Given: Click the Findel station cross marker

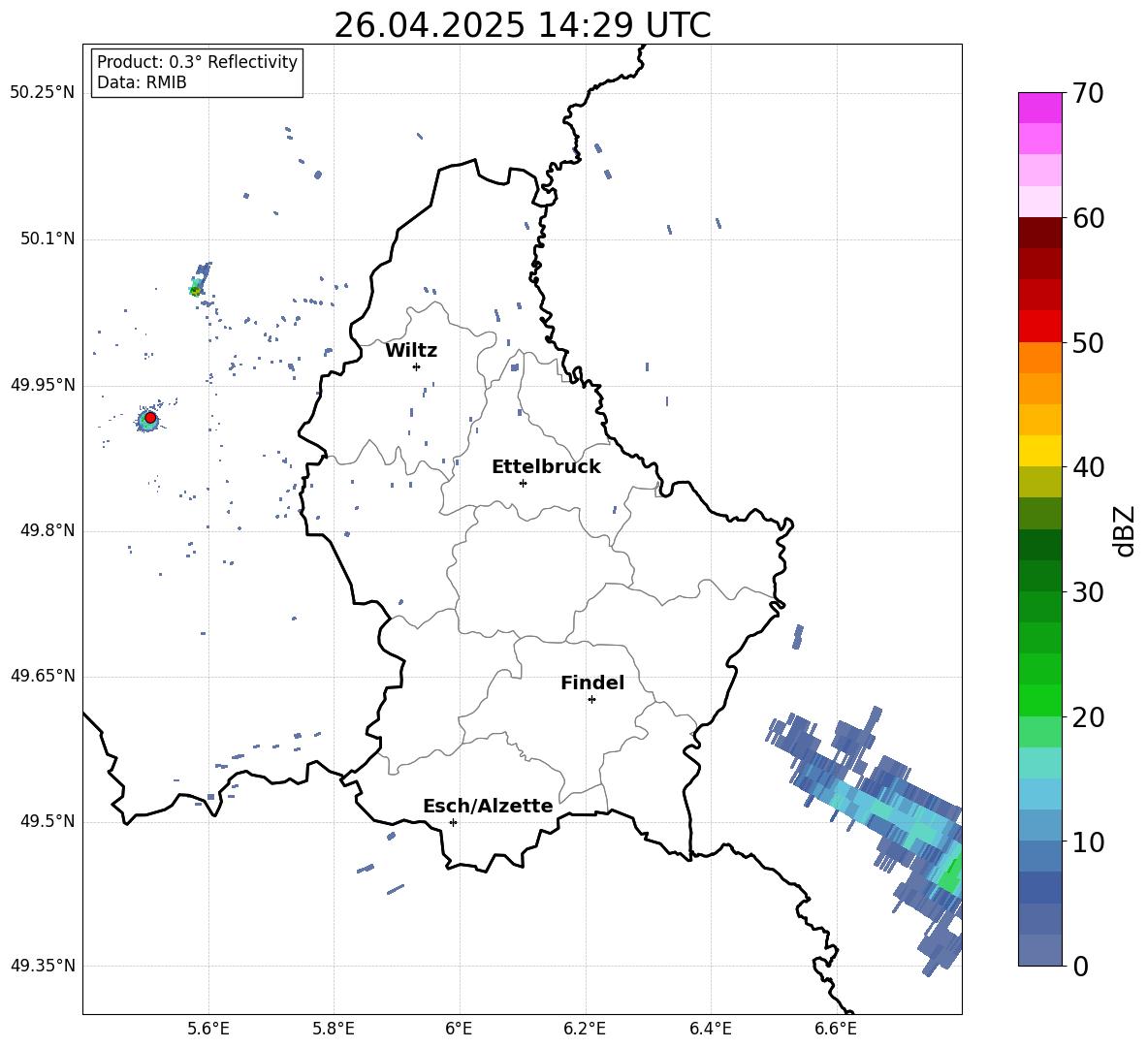Looking at the screenshot, I should click(591, 700).
